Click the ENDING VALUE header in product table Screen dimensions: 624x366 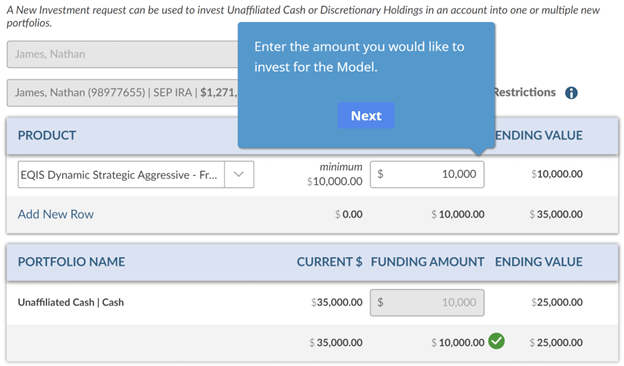(539, 135)
